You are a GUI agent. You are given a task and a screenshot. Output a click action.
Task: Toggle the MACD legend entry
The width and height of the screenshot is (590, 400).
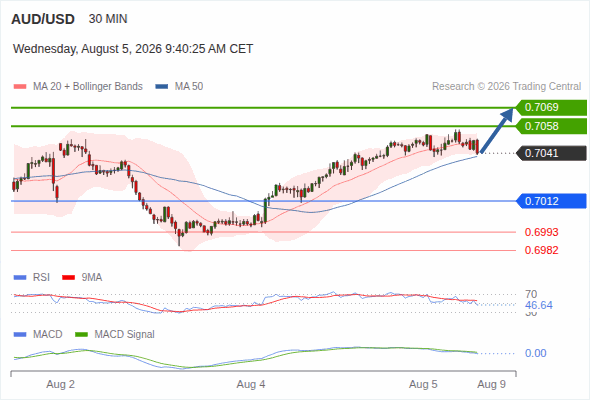click(x=38, y=334)
